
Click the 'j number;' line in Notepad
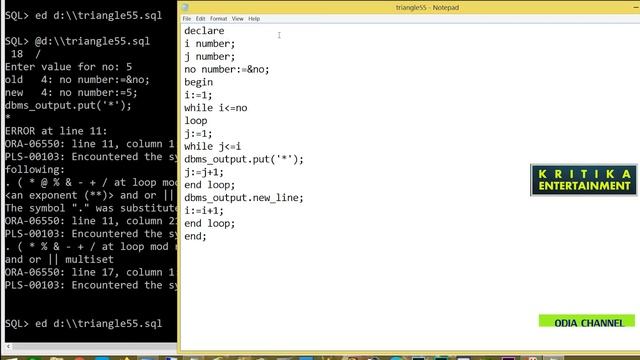coord(209,56)
